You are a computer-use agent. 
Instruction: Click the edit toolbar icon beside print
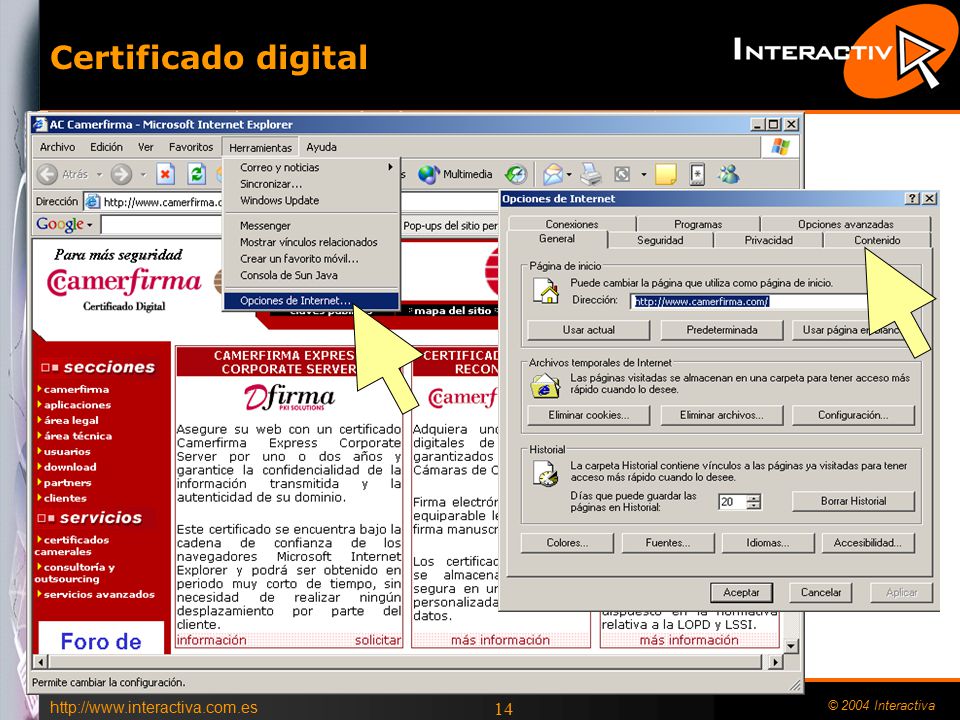pos(622,174)
